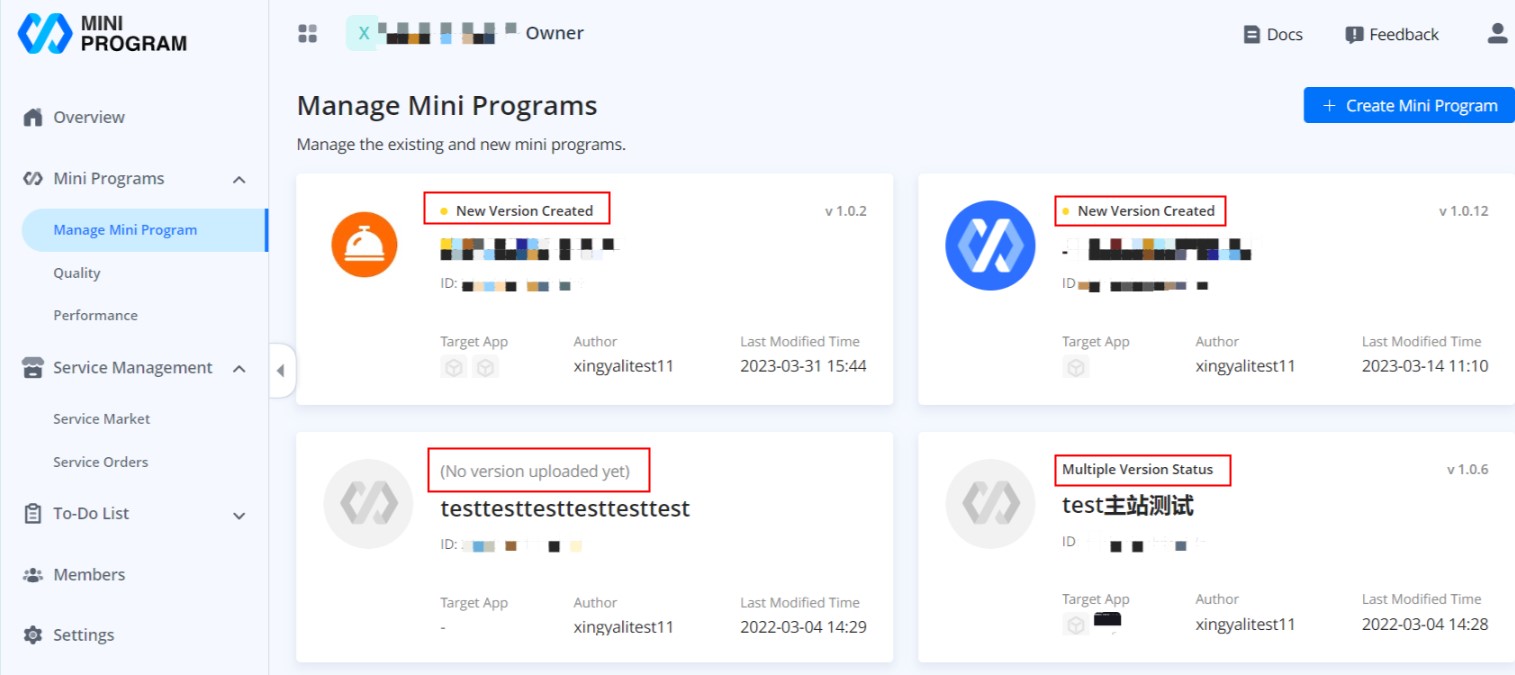Collapse the Service Management section chevron
The height and width of the screenshot is (675, 1515).
pyautogui.click(x=239, y=369)
